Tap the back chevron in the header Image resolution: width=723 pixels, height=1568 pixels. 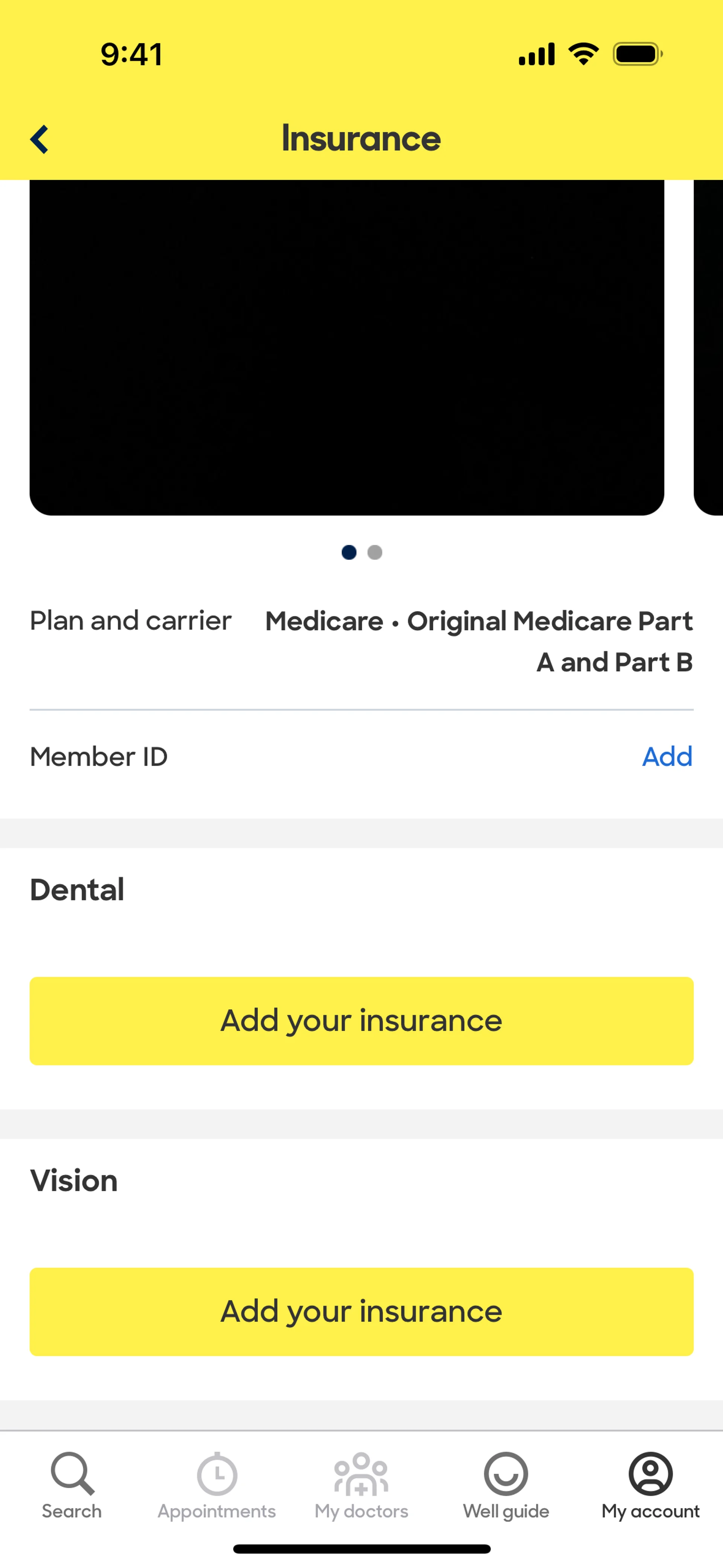[40, 139]
